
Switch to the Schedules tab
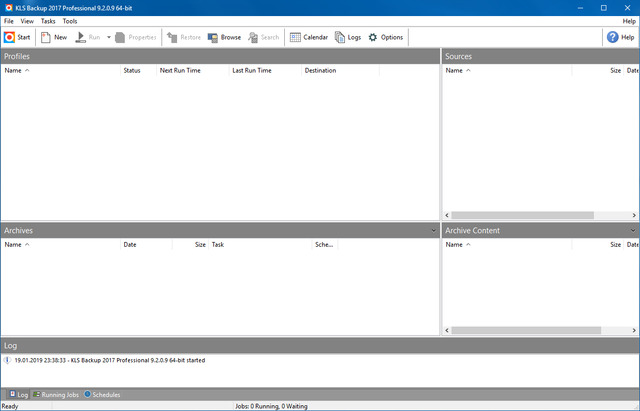point(102,395)
